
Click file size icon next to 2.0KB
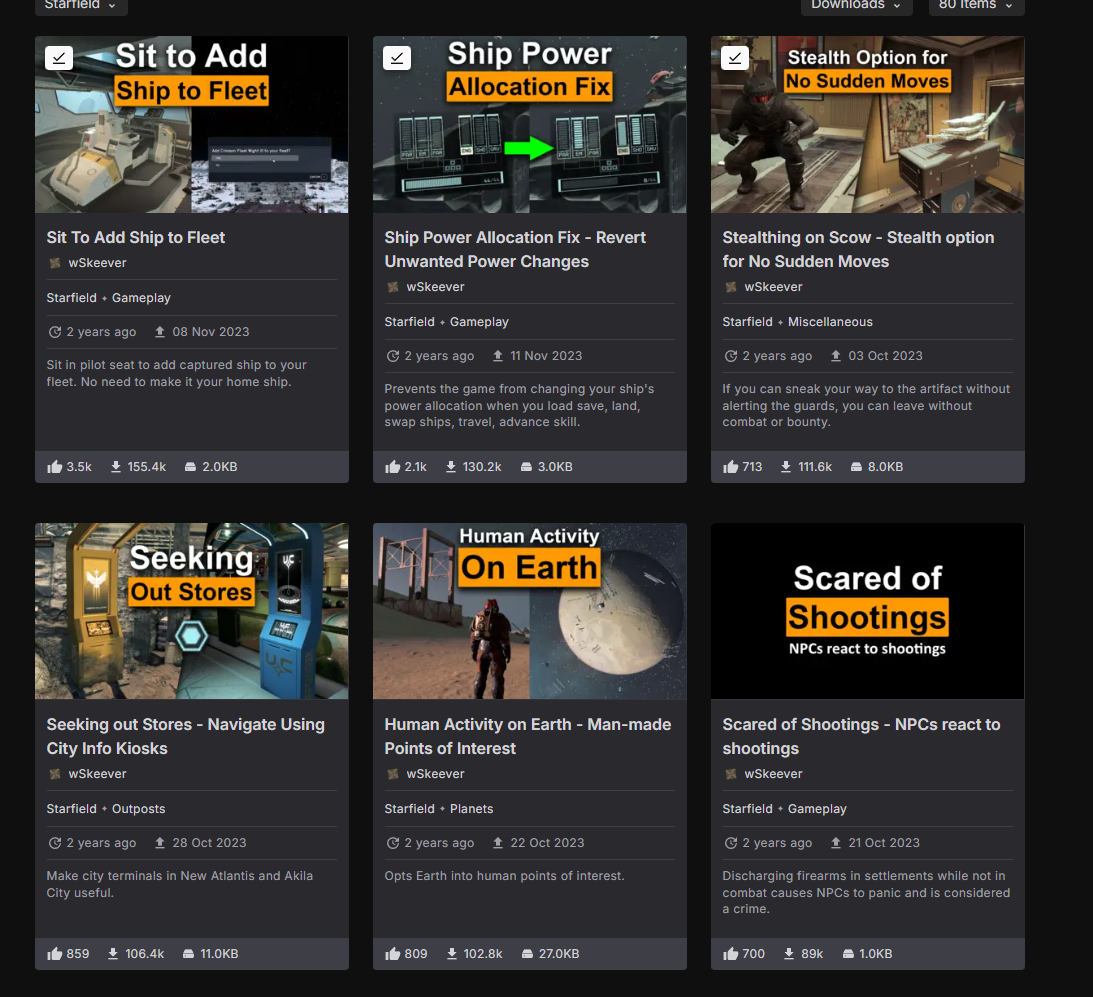click(x=190, y=467)
